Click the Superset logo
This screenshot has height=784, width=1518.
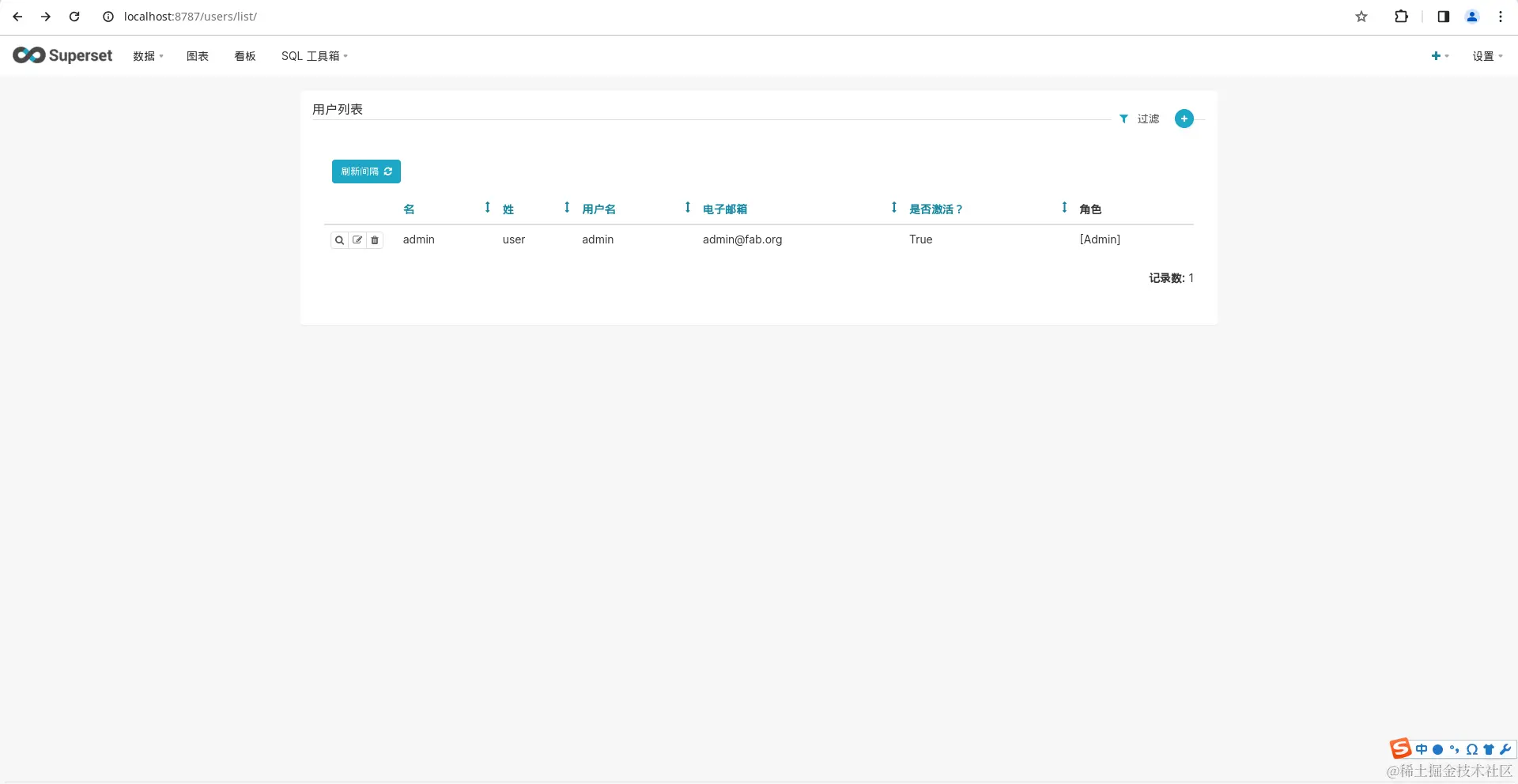click(x=62, y=55)
